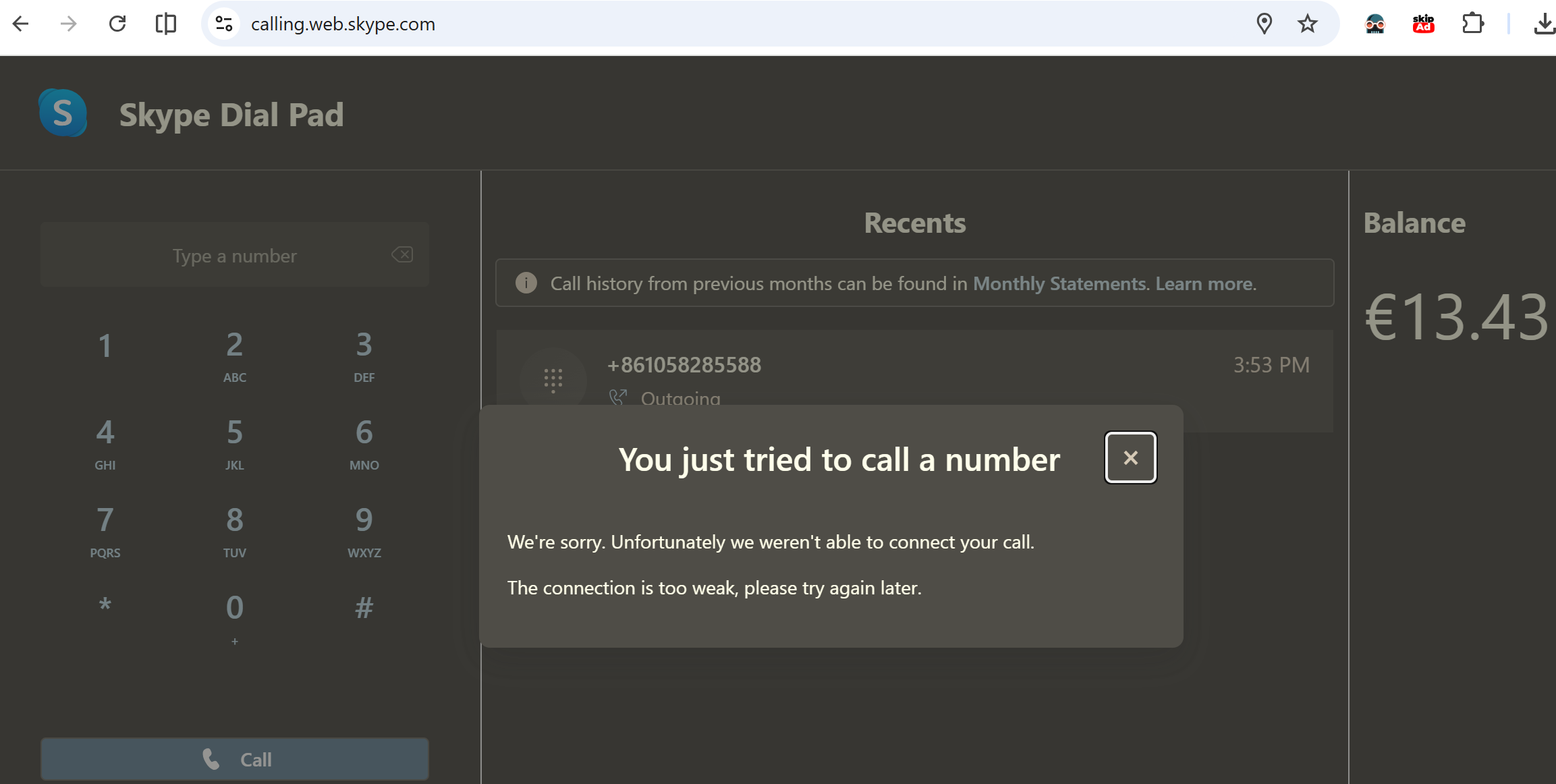
Task: Dial digit 5 JKL on the keypad
Action: pos(235,443)
